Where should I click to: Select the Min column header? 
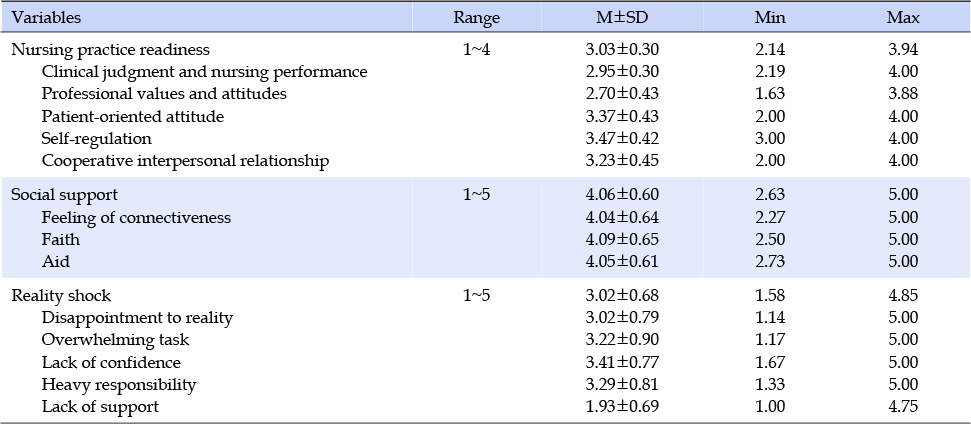tap(770, 17)
